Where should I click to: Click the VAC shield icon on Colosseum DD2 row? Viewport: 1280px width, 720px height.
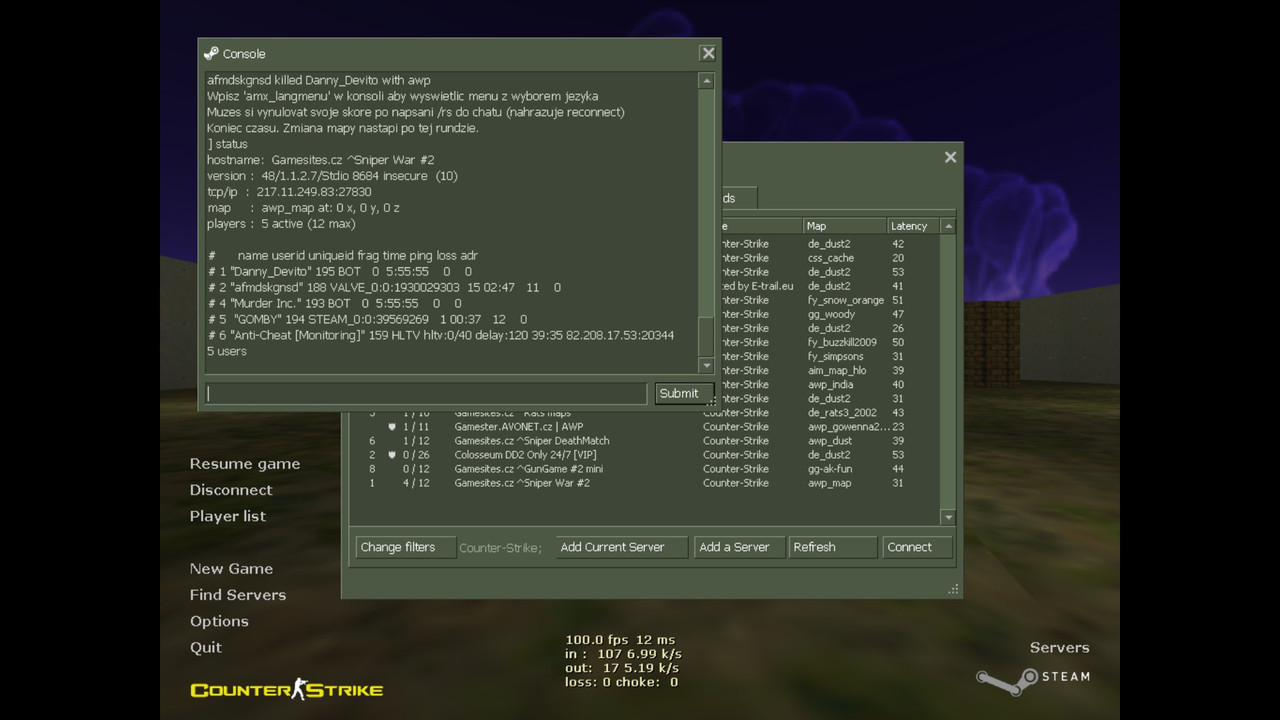392,455
